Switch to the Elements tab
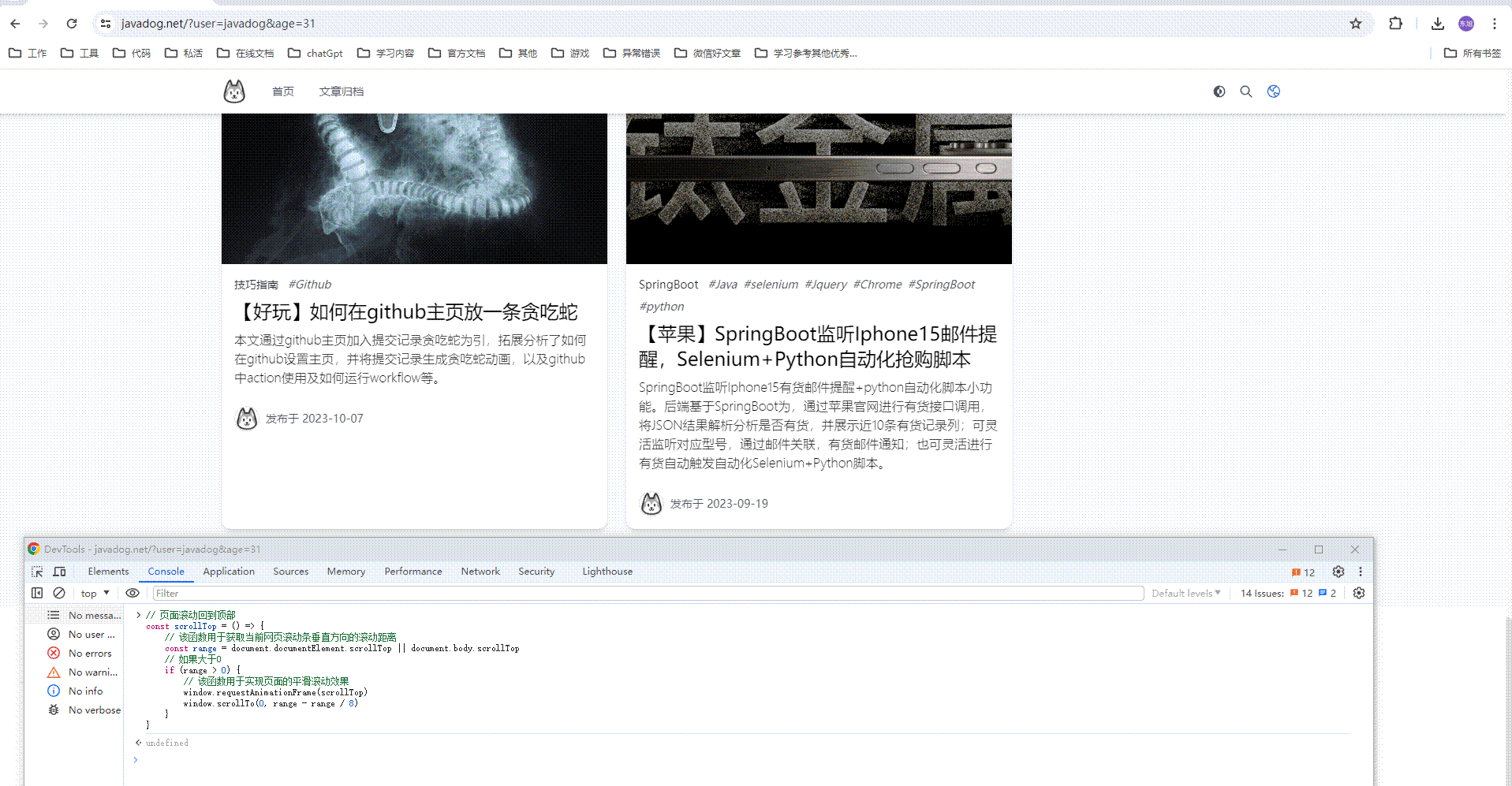This screenshot has height=786, width=1512. pos(108,572)
